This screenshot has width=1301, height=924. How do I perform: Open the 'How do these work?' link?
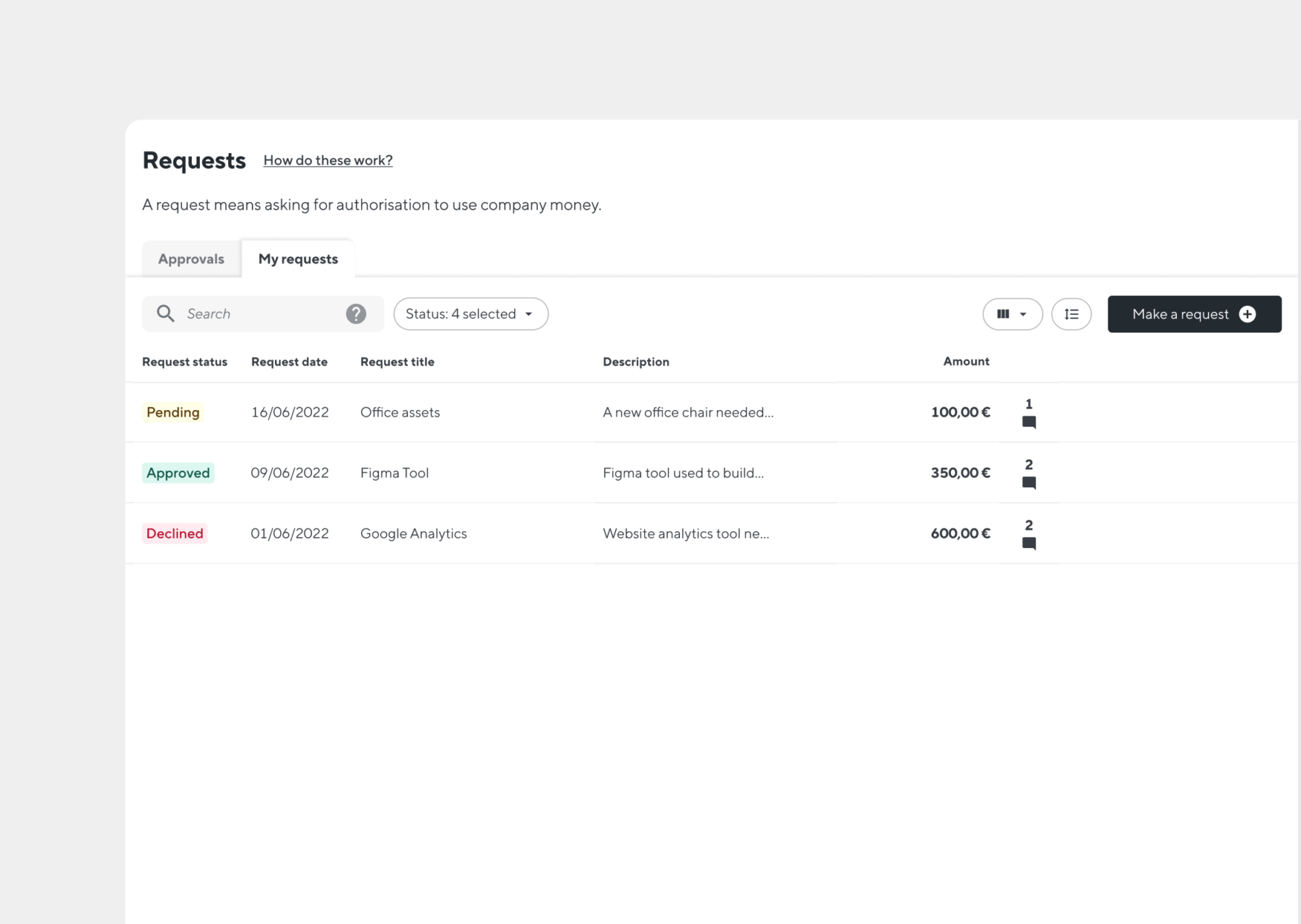click(328, 160)
